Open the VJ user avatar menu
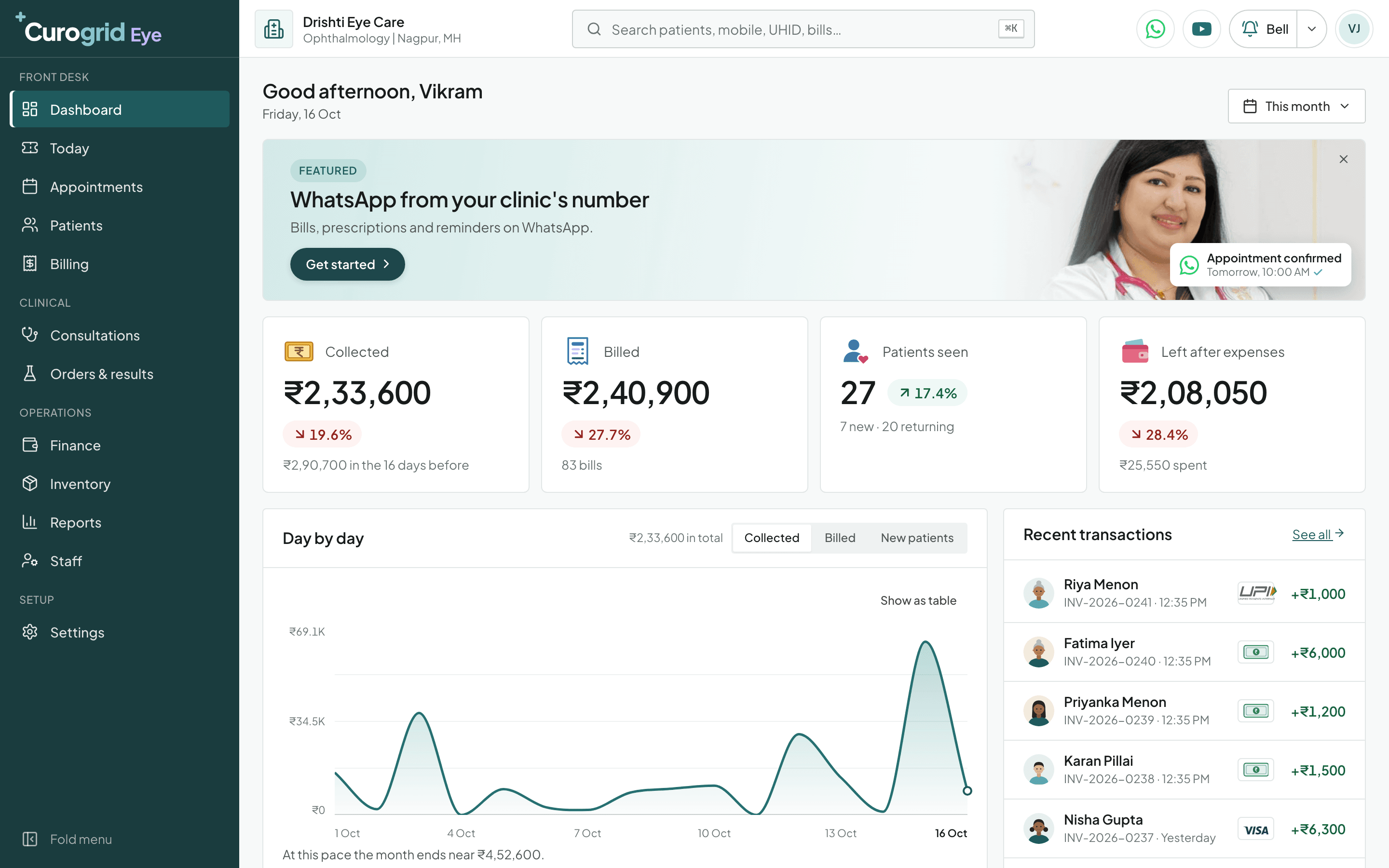 coord(1353,29)
